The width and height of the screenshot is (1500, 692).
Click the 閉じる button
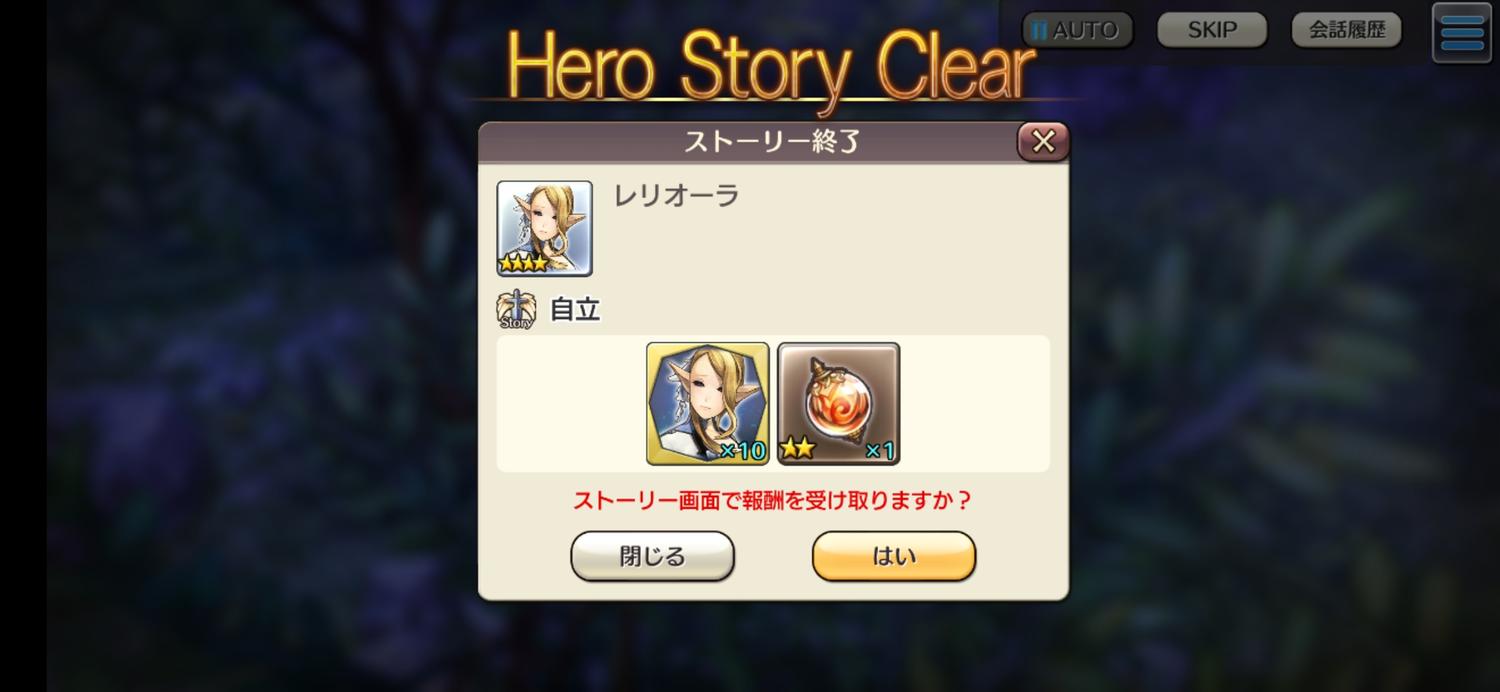coord(652,556)
